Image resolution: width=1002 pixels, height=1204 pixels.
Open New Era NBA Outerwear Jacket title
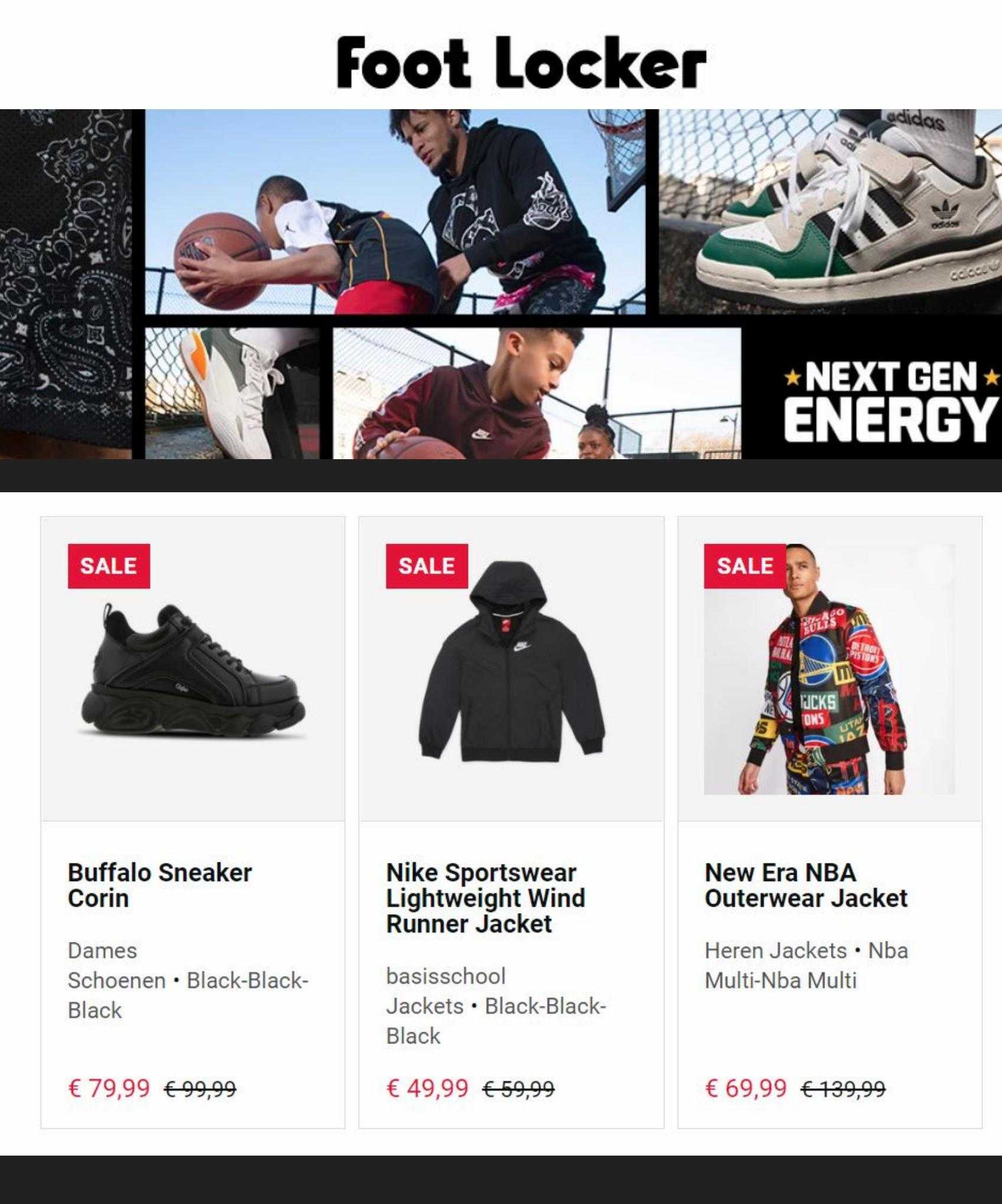(x=805, y=885)
